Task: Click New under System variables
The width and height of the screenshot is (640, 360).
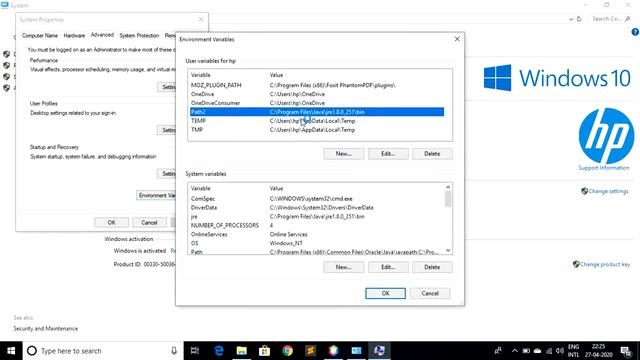Action: (x=343, y=267)
